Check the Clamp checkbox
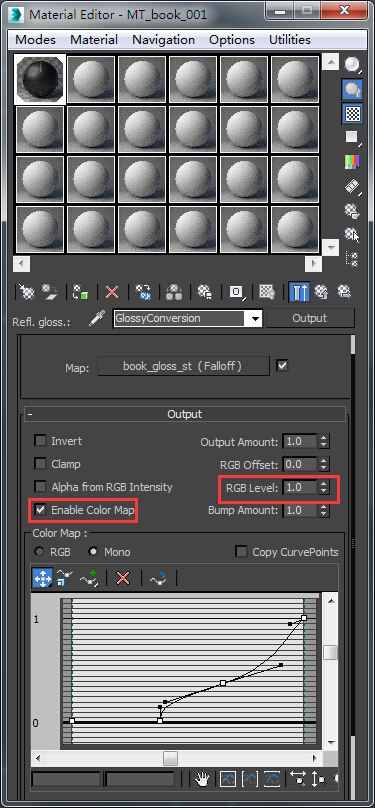Screen dimensions: 375x808 pos(40,464)
